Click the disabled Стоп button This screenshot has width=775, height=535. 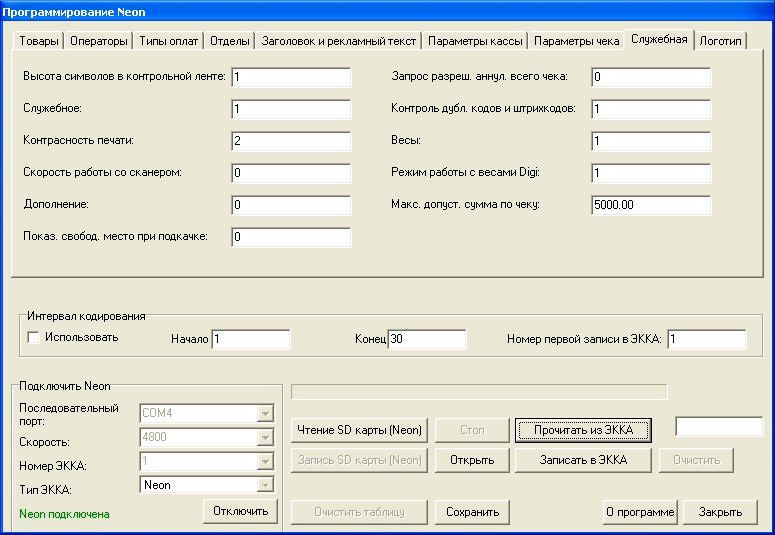click(472, 430)
